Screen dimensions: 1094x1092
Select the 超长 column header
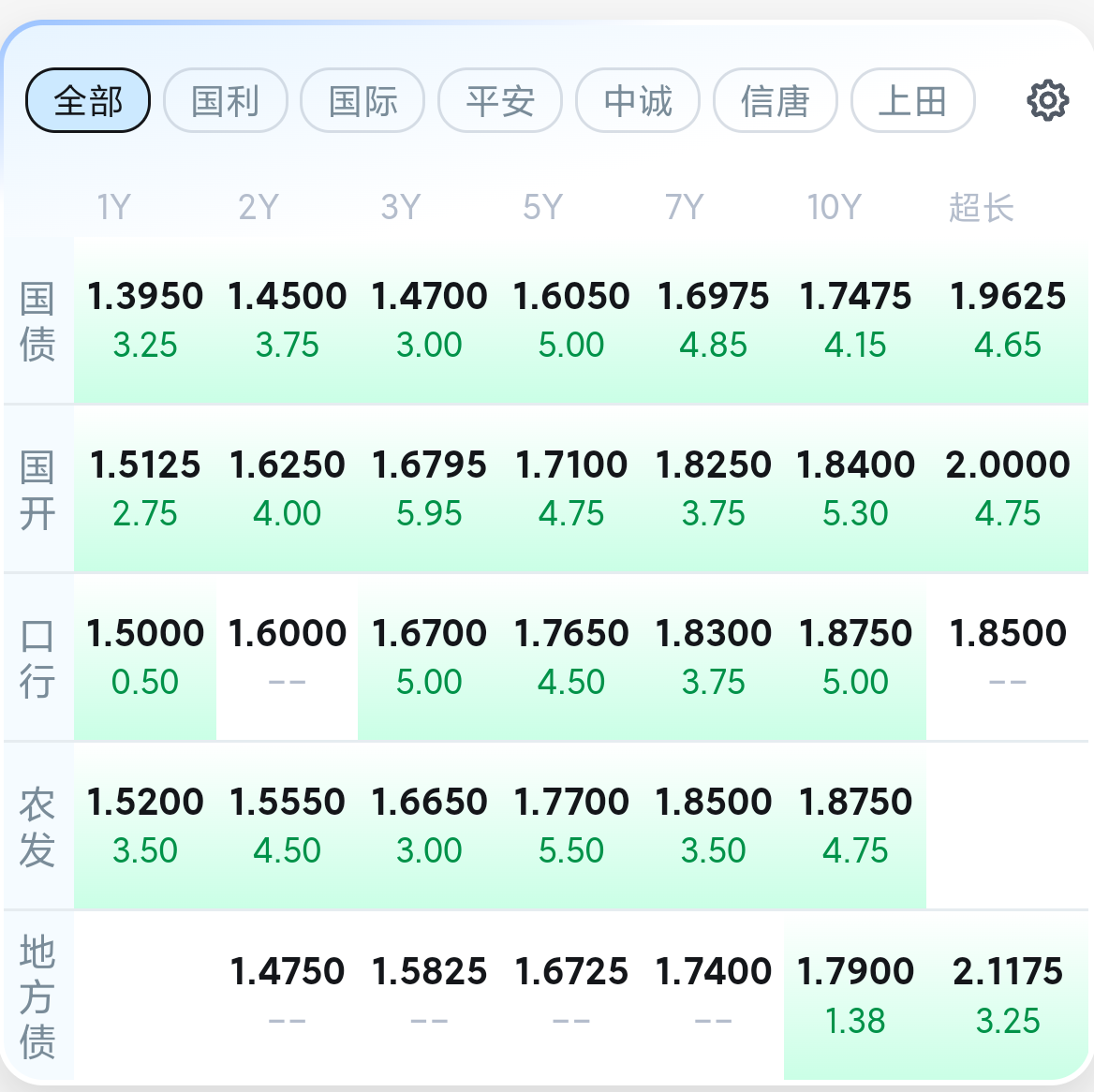click(x=981, y=207)
